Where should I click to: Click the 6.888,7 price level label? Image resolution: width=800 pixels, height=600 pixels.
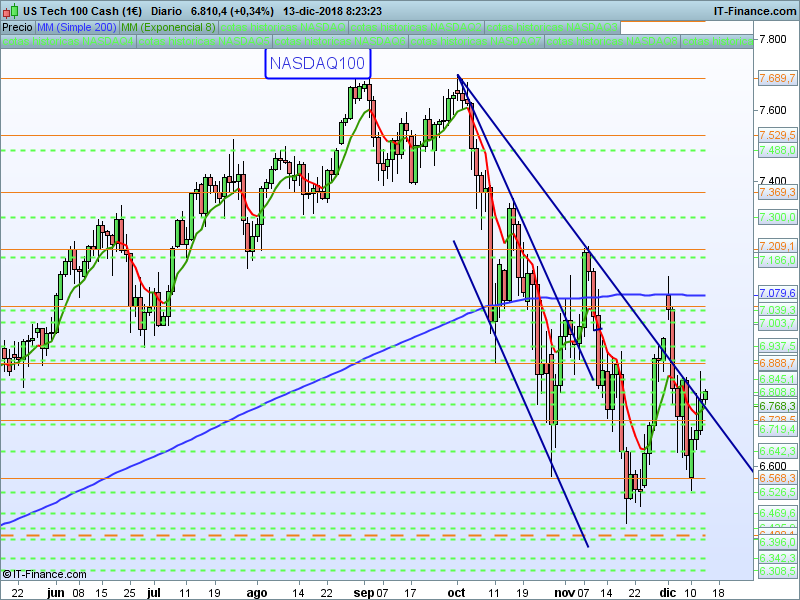(777, 363)
